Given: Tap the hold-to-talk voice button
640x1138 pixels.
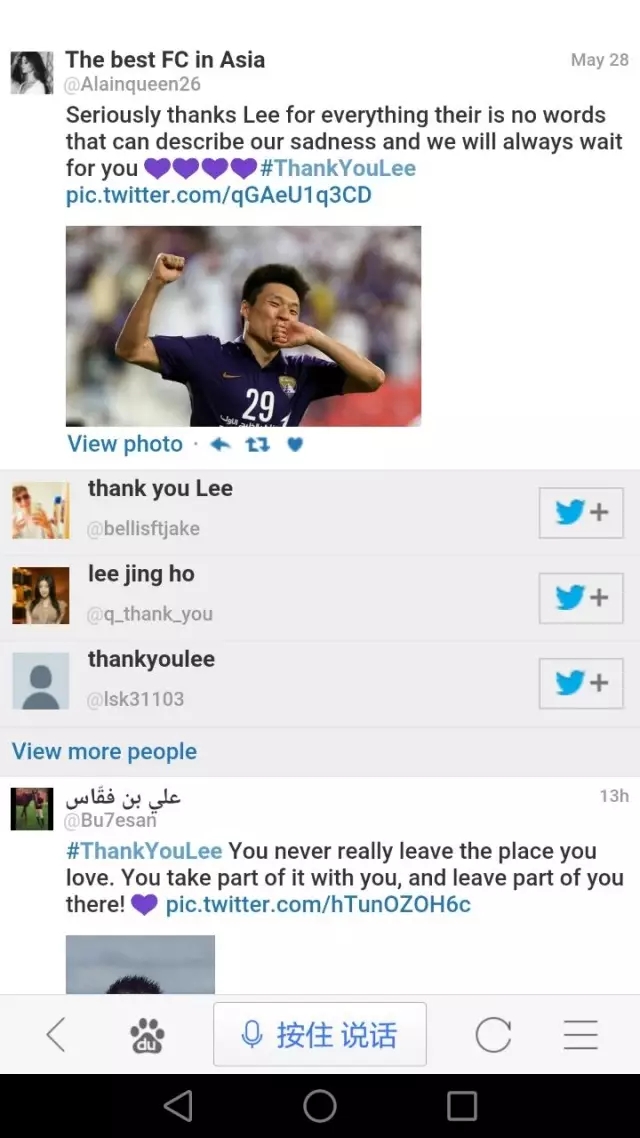Looking at the screenshot, I should [x=319, y=1034].
